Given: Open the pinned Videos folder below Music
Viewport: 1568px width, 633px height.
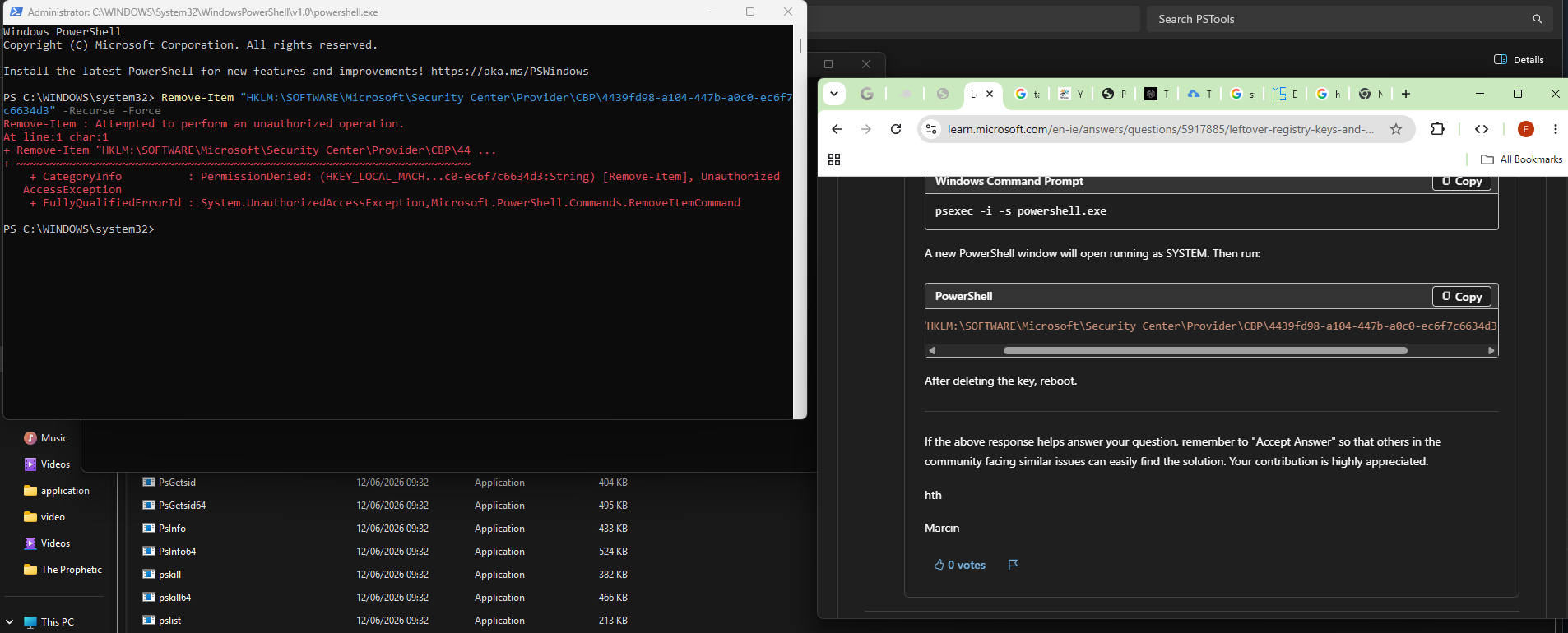Looking at the screenshot, I should coord(47,464).
